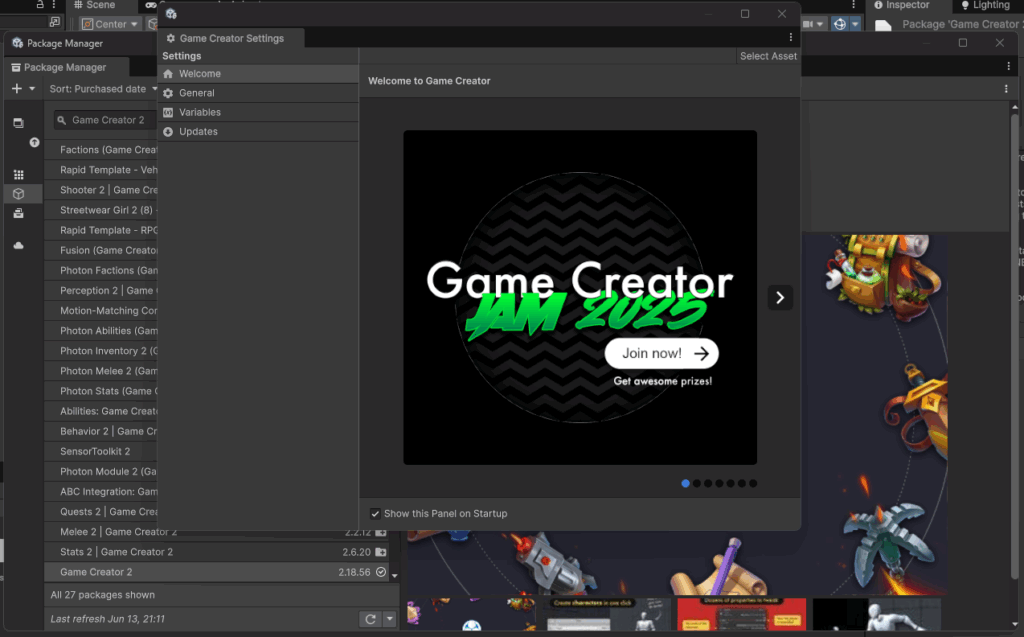1024x637 pixels.
Task: Open the gizmos dropdown arrow
Action: point(855,24)
